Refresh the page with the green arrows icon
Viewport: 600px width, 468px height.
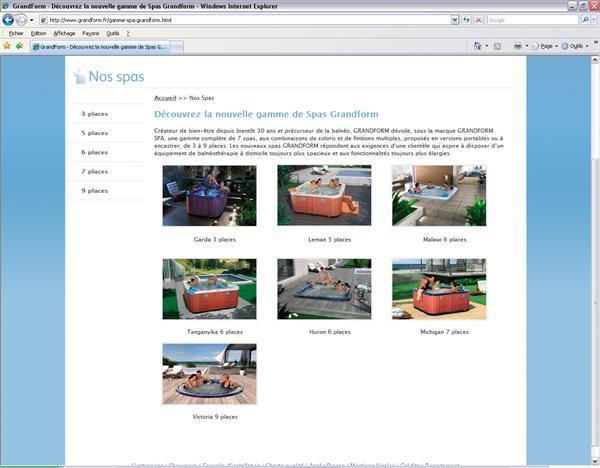pyautogui.click(x=466, y=20)
